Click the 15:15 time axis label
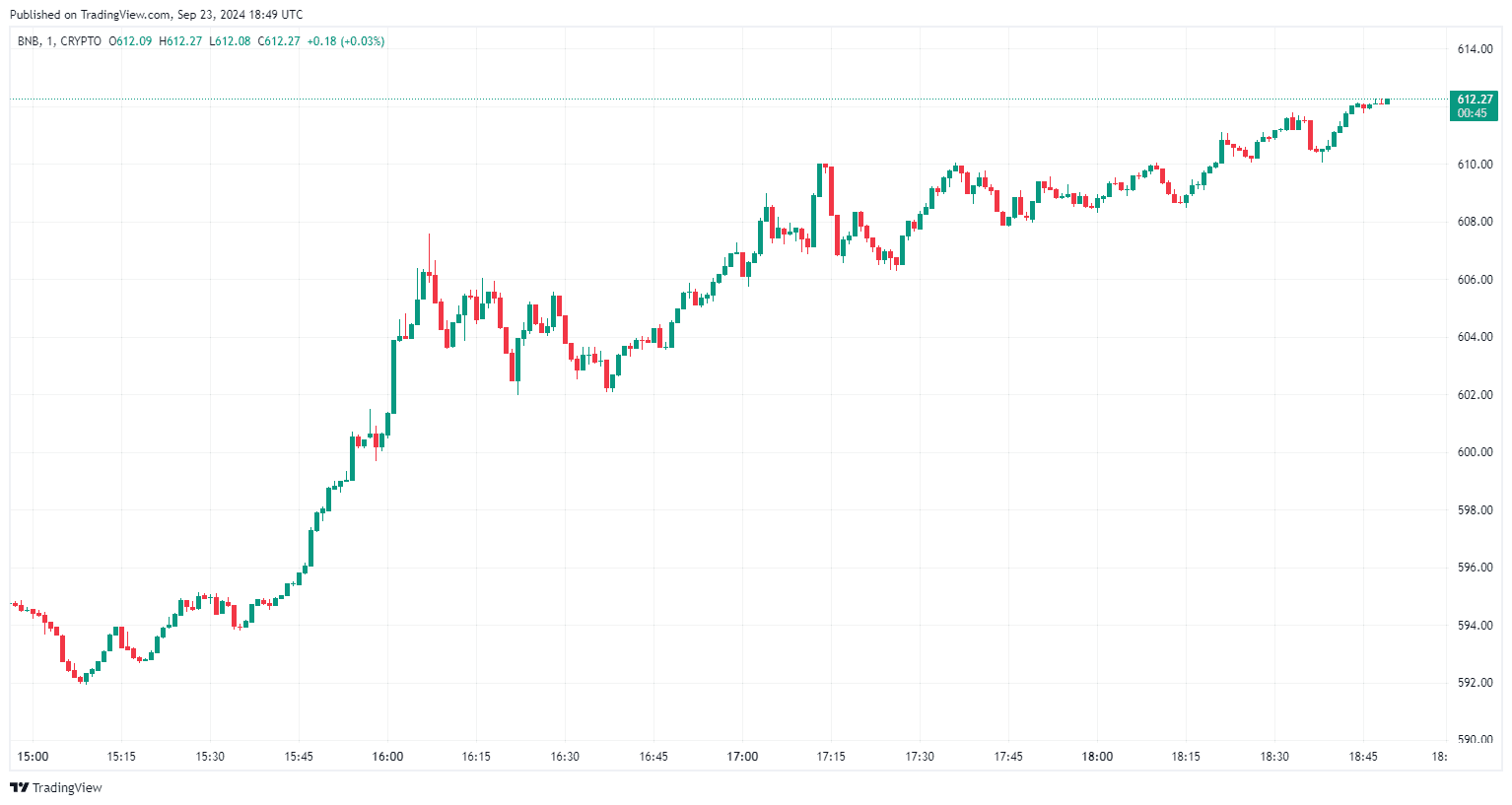Viewport: 1512px width, 805px height. 121,757
